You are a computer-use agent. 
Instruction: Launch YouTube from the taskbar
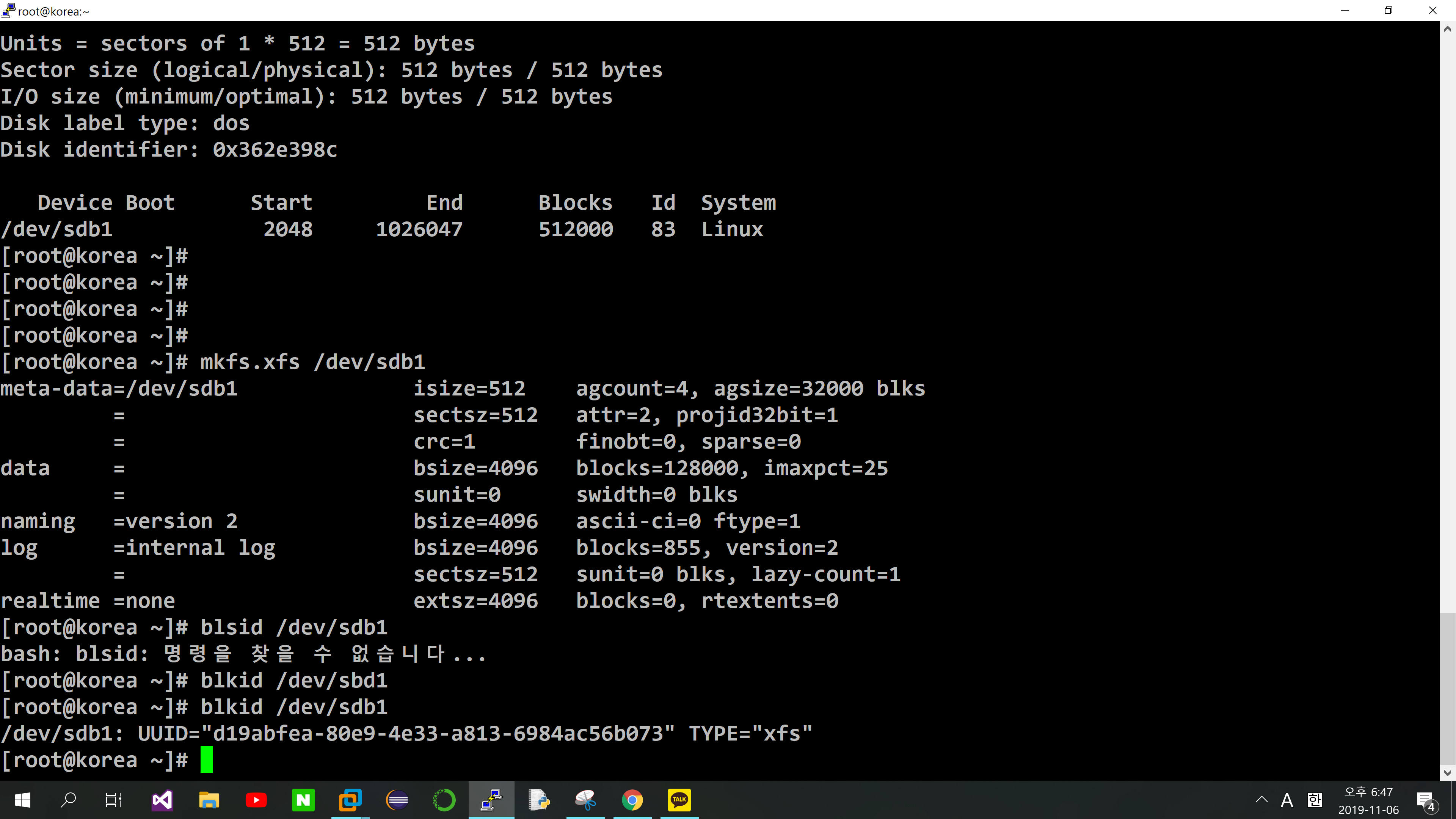[256, 800]
